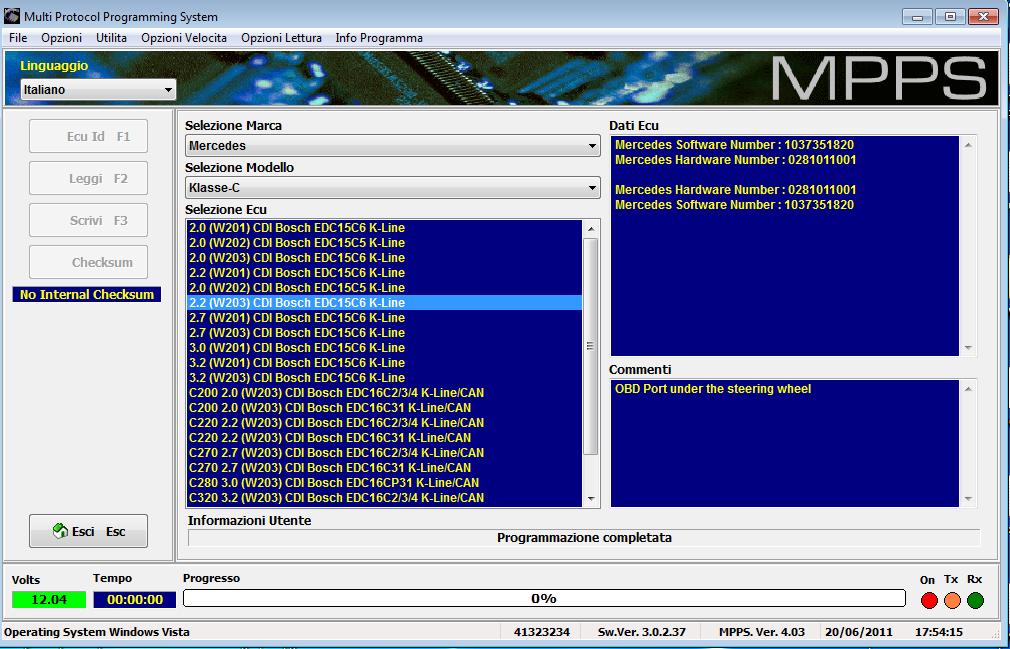The height and width of the screenshot is (649, 1010).
Task: Click the Tempo timer 00:00:00
Action: (135, 600)
